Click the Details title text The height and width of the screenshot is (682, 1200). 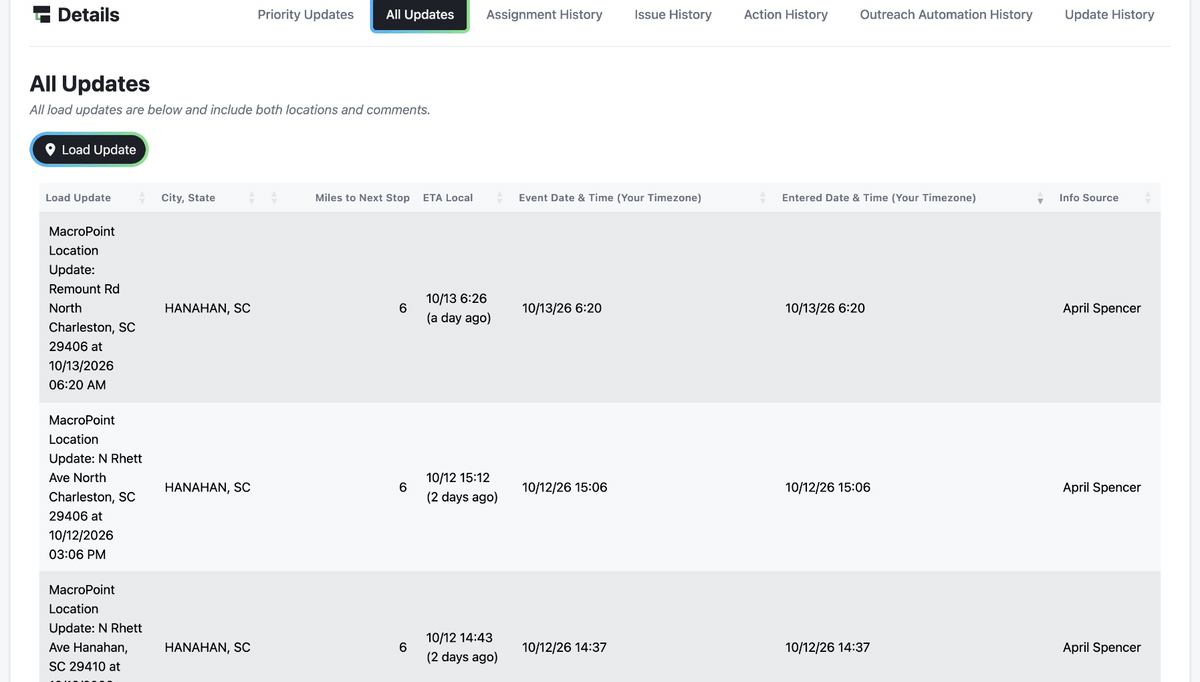point(88,15)
